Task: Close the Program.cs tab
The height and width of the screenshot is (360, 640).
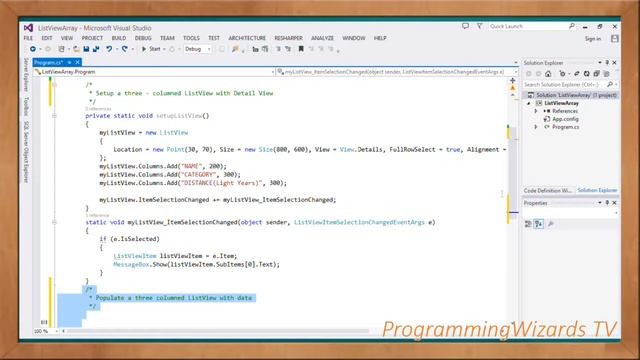Action: (77, 62)
